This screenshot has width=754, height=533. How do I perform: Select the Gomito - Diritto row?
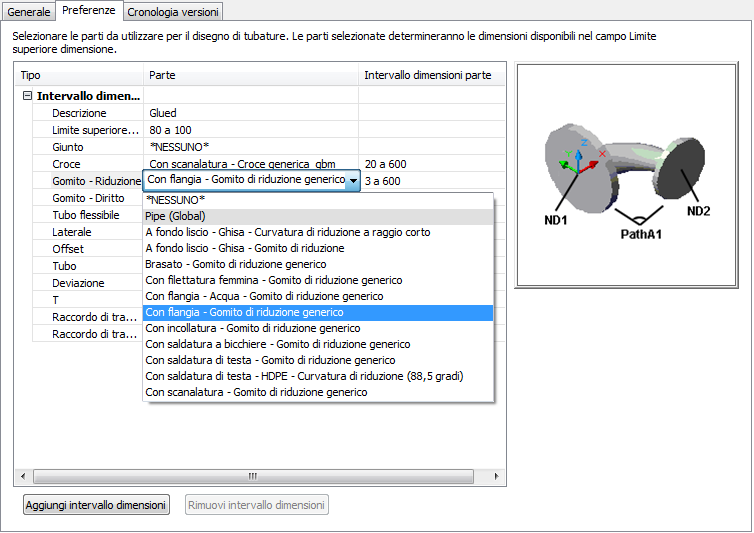click(x=88, y=198)
